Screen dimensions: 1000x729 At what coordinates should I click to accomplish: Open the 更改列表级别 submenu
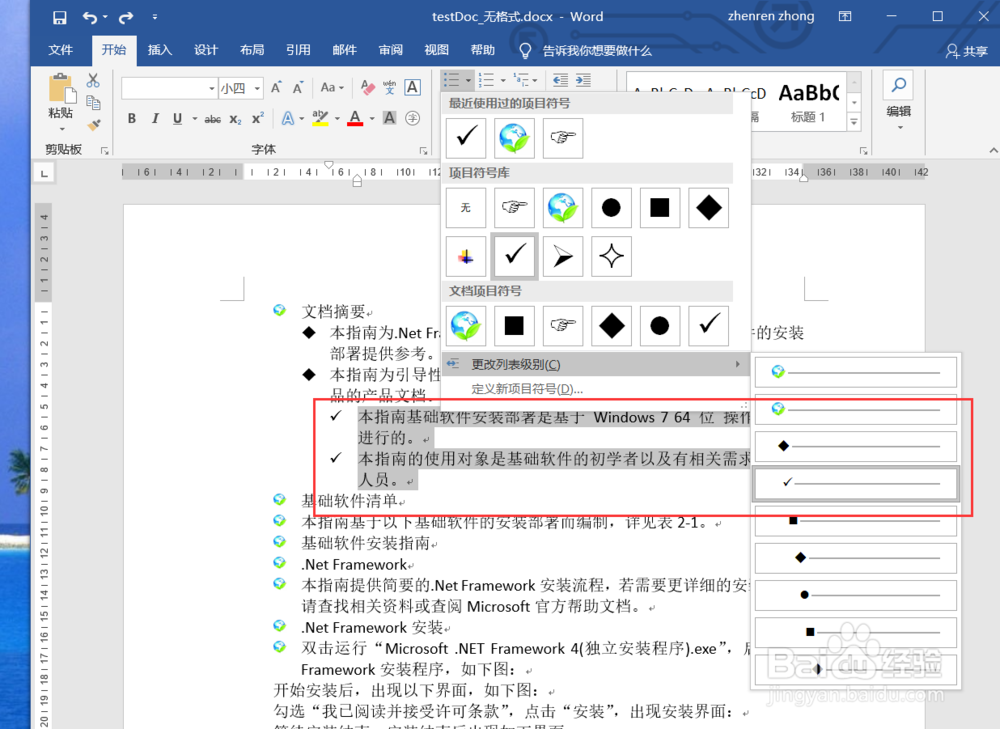click(x=596, y=364)
